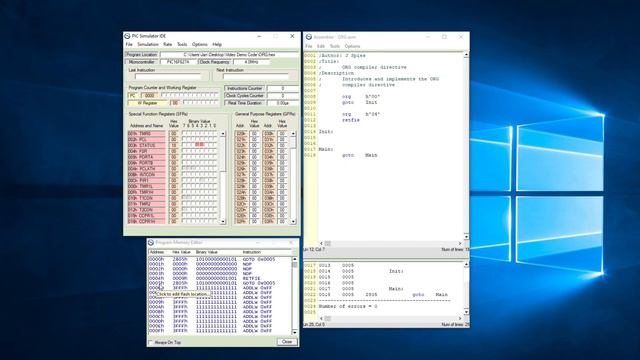The image size is (640, 360).
Task: Click the Real Time Duration button
Action: (244, 103)
